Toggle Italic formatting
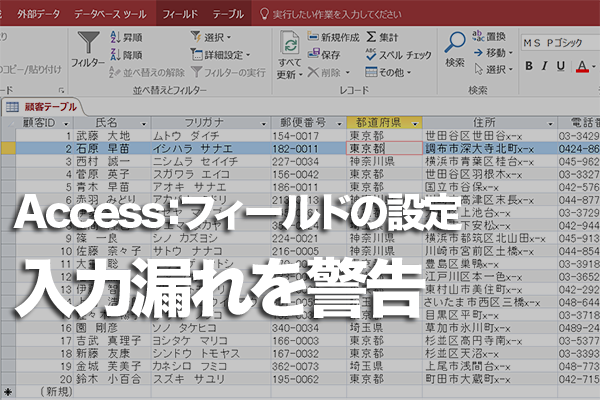The height and width of the screenshot is (400, 600). 545,66
